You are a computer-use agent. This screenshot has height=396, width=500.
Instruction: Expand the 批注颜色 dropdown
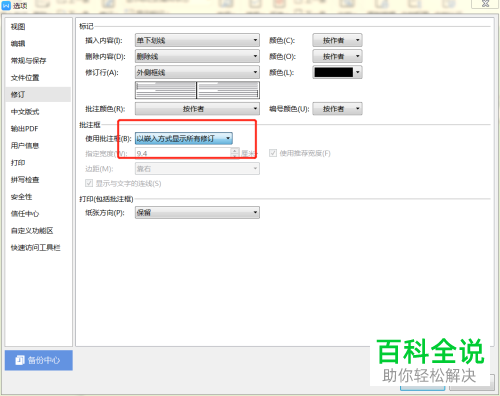197,109
